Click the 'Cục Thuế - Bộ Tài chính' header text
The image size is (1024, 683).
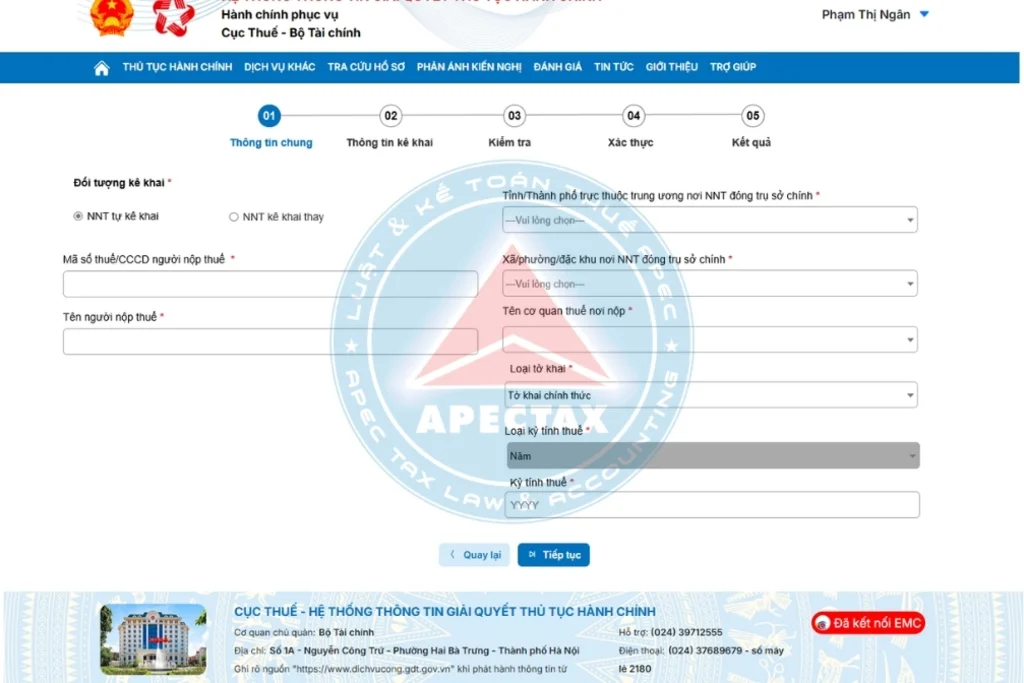point(291,33)
